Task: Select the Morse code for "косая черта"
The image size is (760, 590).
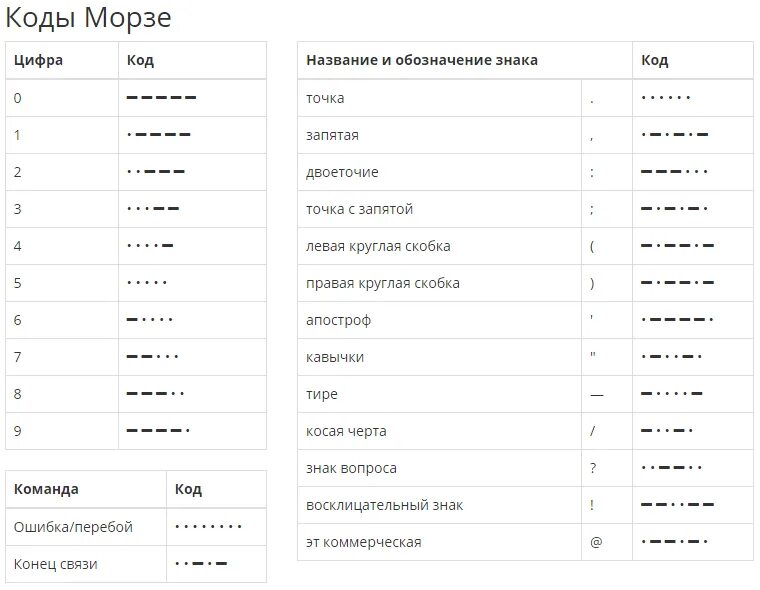Action: click(x=667, y=431)
